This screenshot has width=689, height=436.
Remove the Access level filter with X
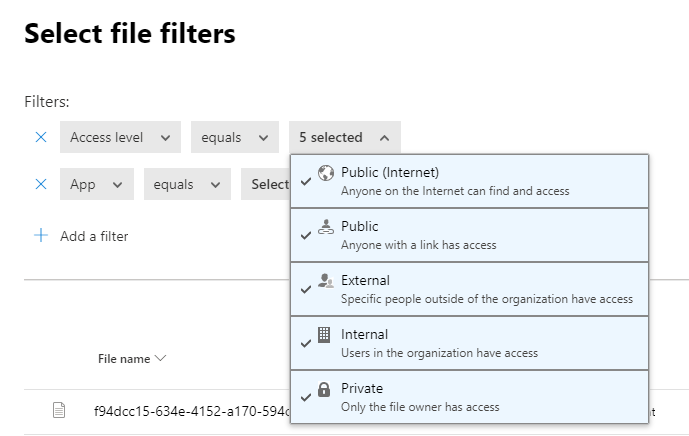41,137
